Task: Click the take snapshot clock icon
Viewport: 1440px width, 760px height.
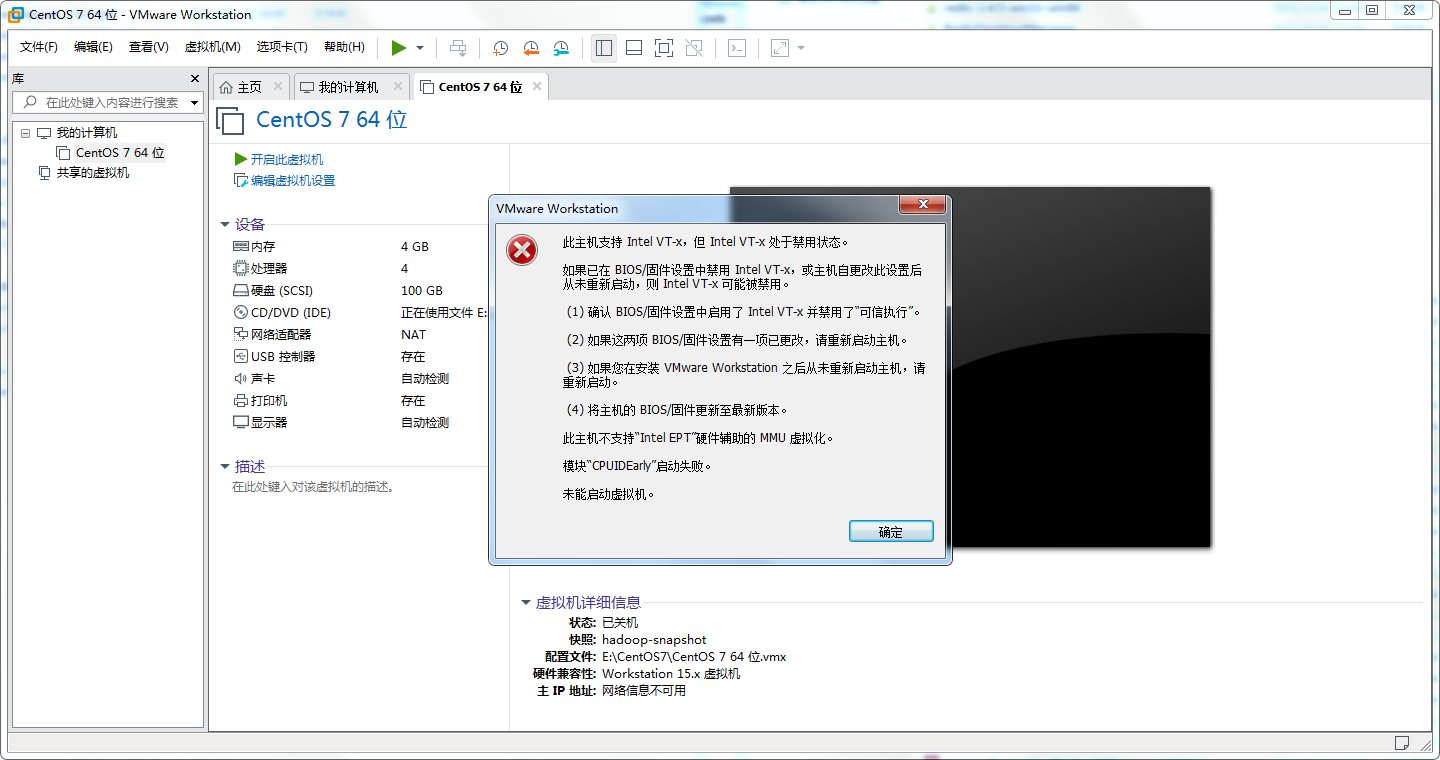Action: [501, 47]
